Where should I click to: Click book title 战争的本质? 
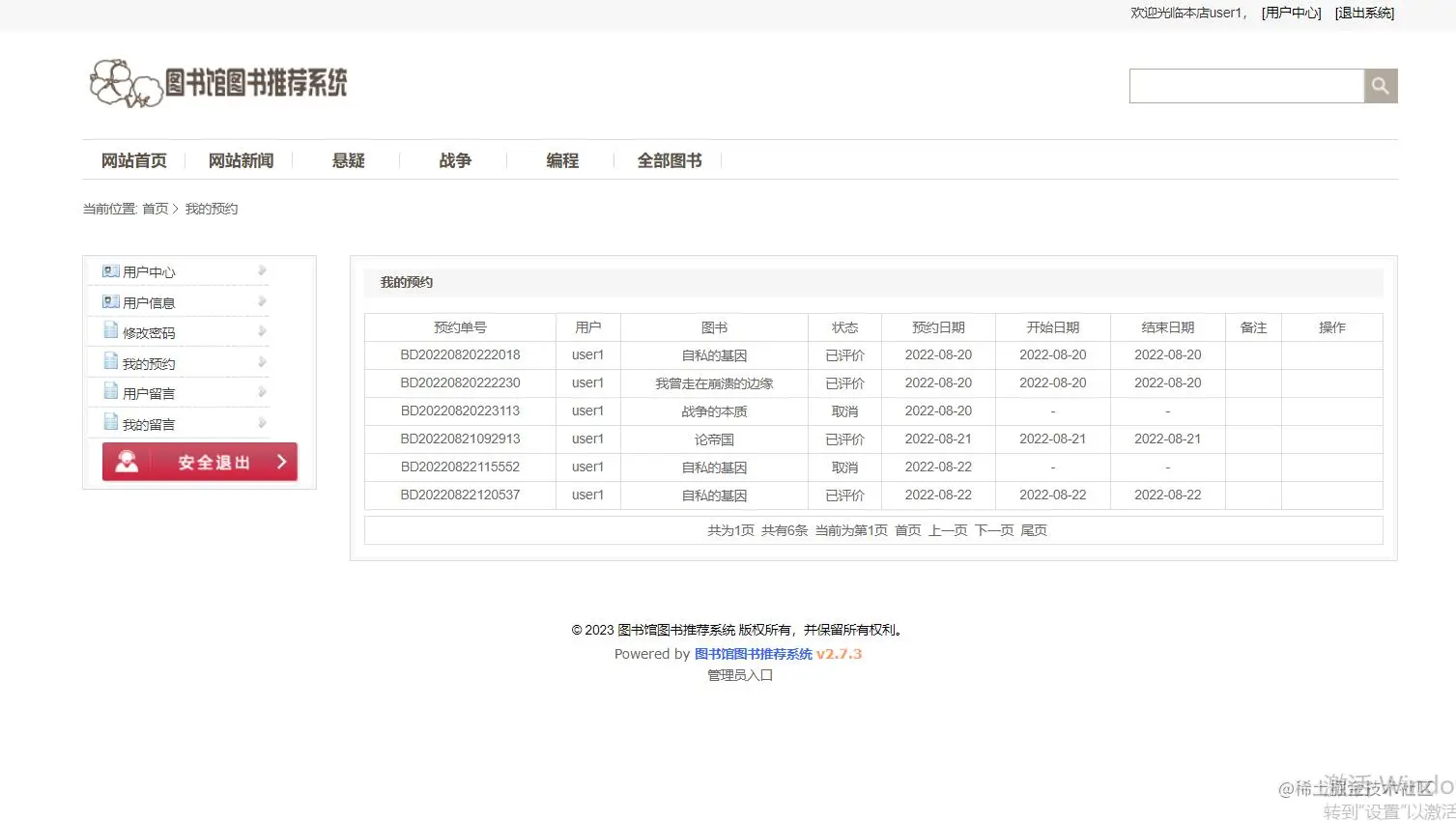714,411
